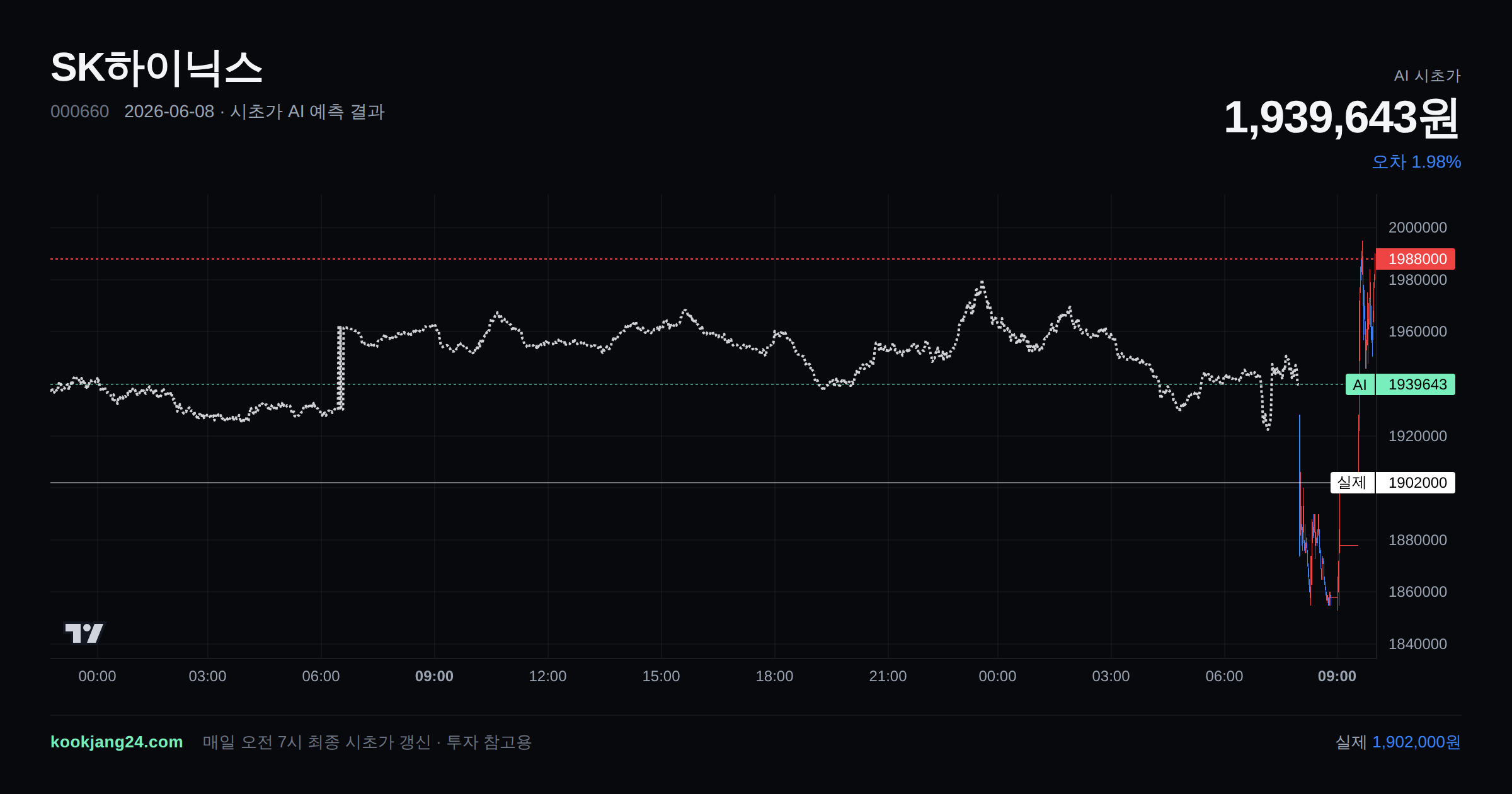
Task: Click the white 실제 1902000 price tag
Action: tap(1393, 483)
